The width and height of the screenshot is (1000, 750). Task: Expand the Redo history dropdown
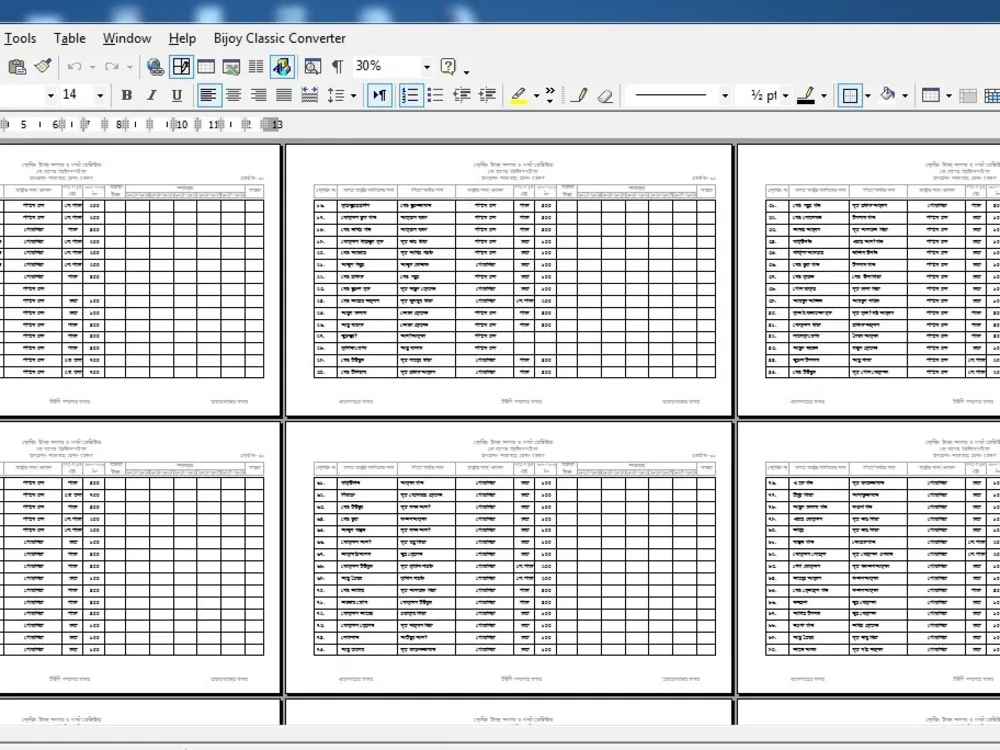point(129,67)
